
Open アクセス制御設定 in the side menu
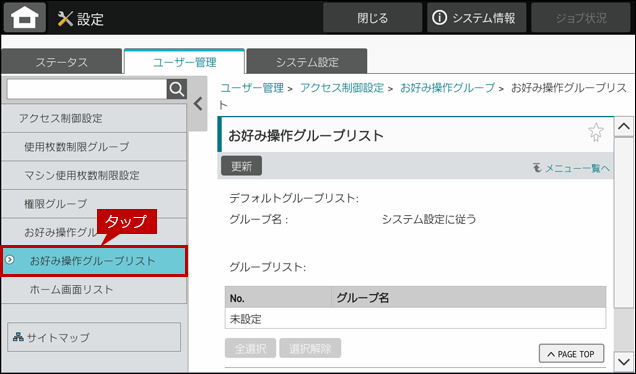pyautogui.click(x=94, y=118)
